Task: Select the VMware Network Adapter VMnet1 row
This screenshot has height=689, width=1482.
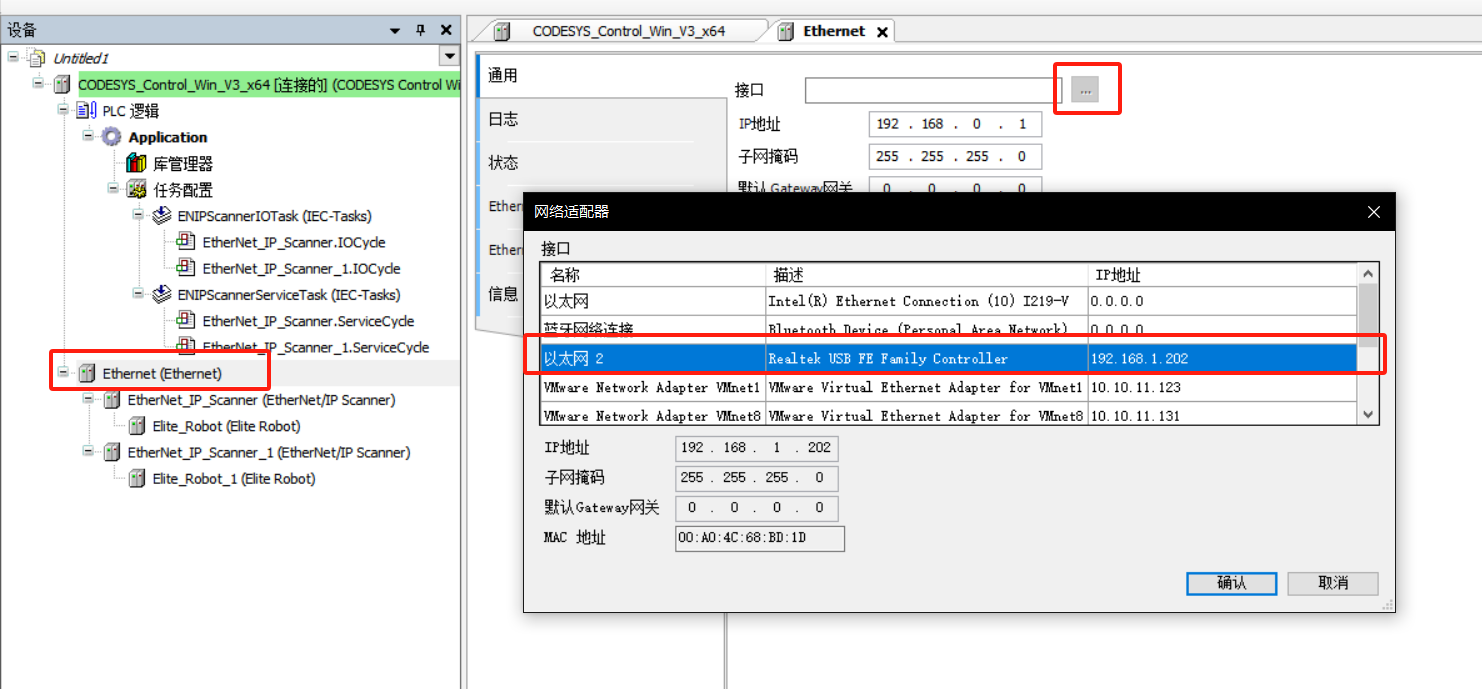Action: tap(652, 387)
